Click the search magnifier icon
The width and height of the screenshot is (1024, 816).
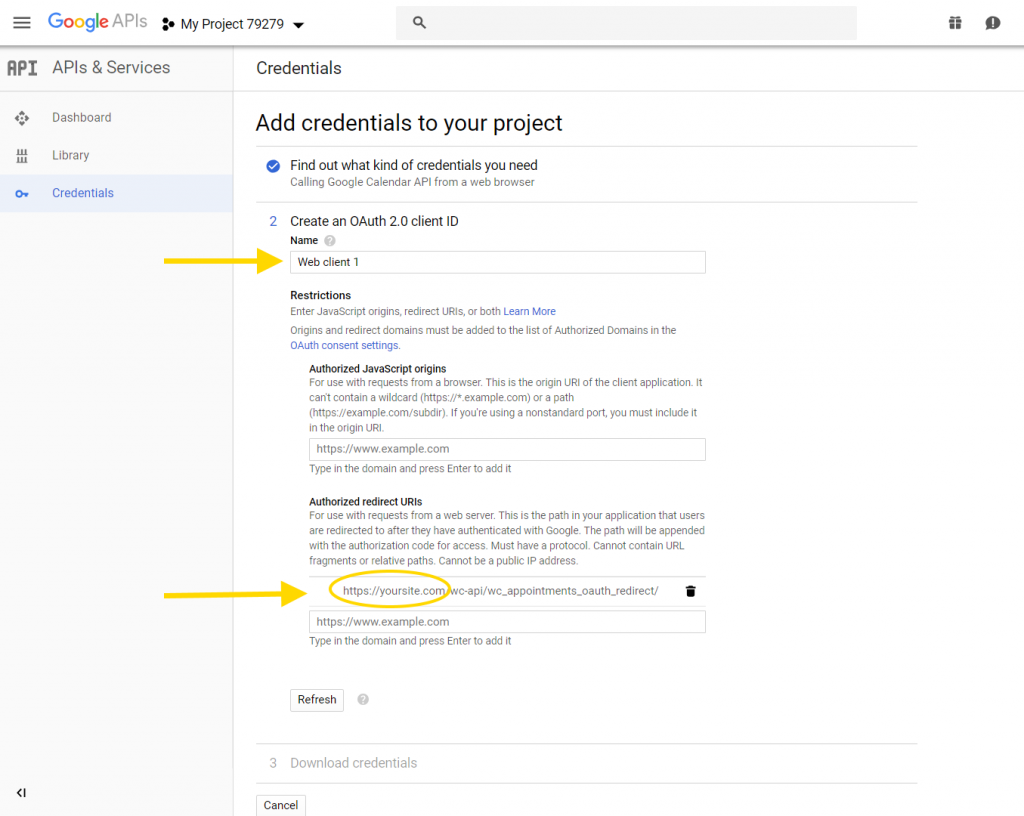point(419,23)
